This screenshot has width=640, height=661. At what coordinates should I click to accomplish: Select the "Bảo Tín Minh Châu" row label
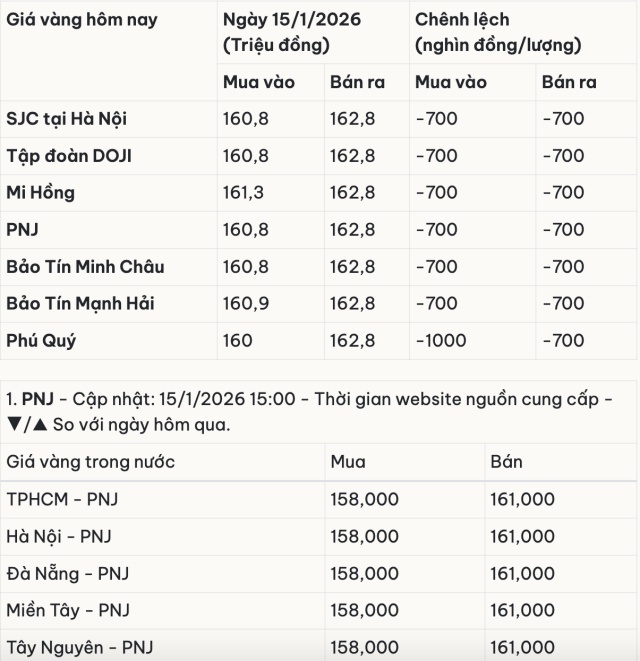pyautogui.click(x=85, y=267)
